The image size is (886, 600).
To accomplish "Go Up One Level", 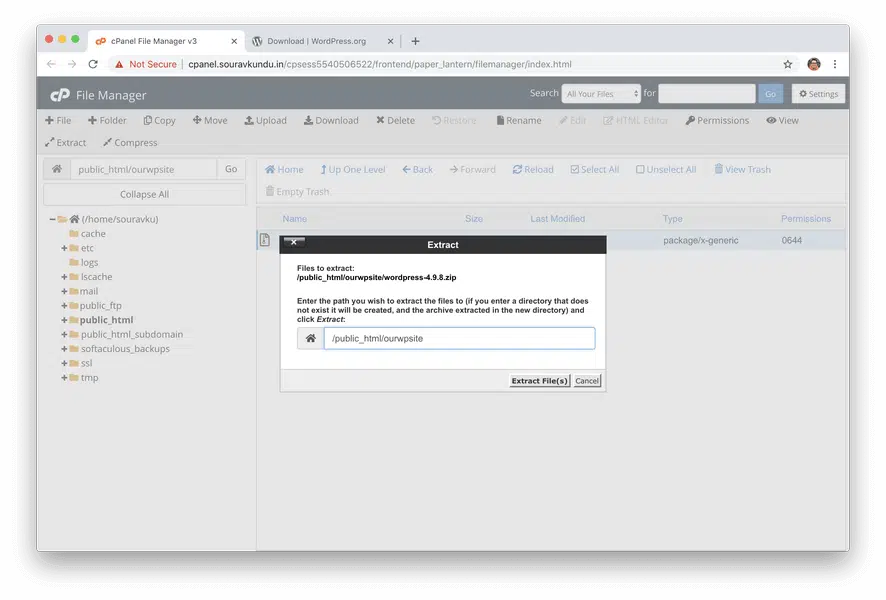I will 324,170.
